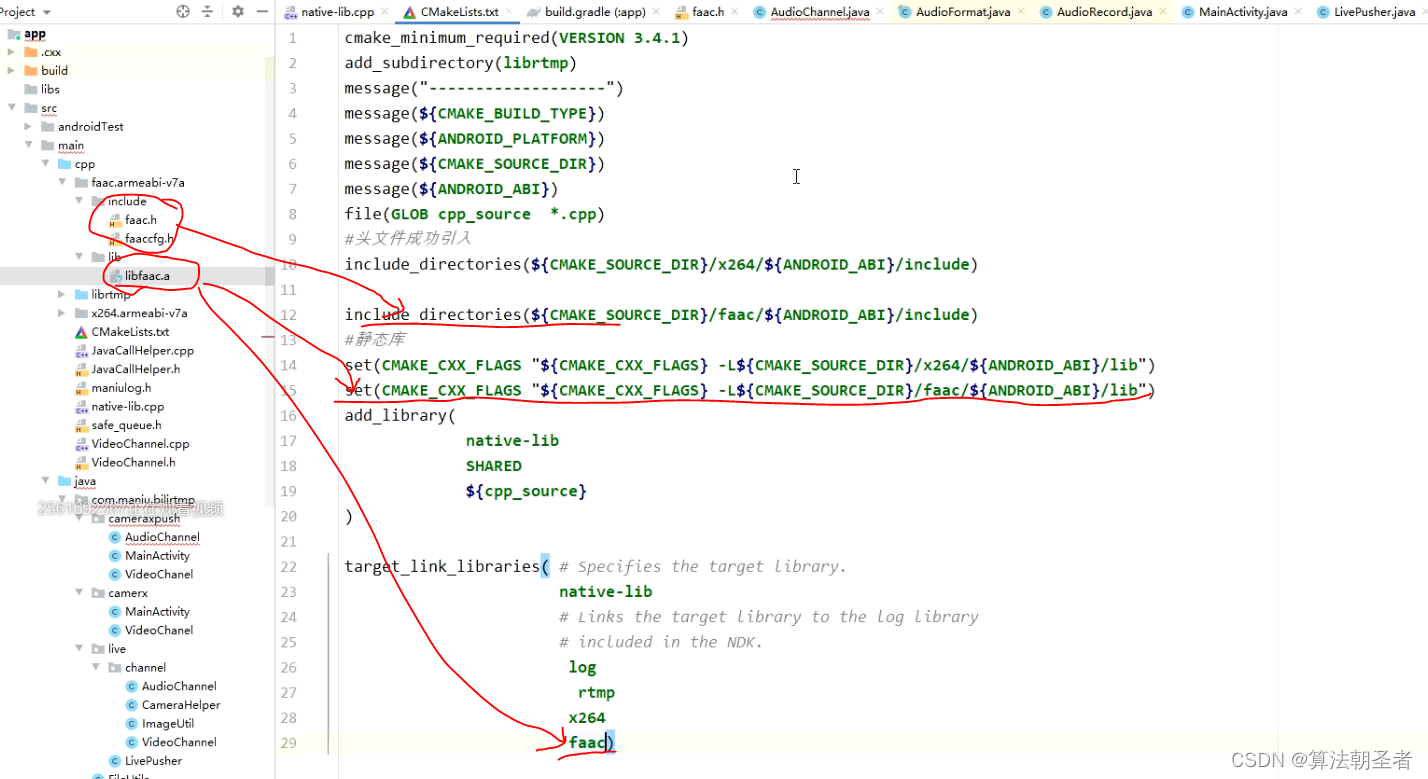Click the ImageUtil class icon
This screenshot has width=1428, height=779.
[132, 723]
